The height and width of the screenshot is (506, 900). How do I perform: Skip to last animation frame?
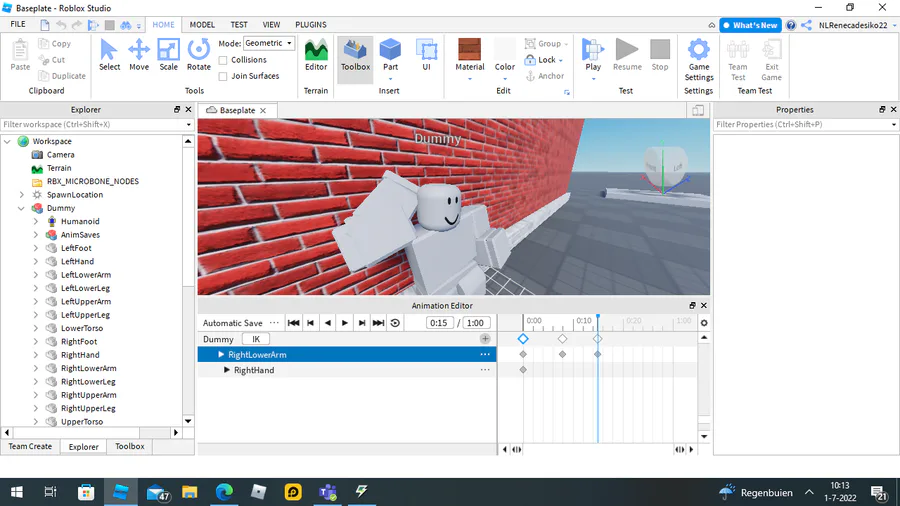(378, 323)
